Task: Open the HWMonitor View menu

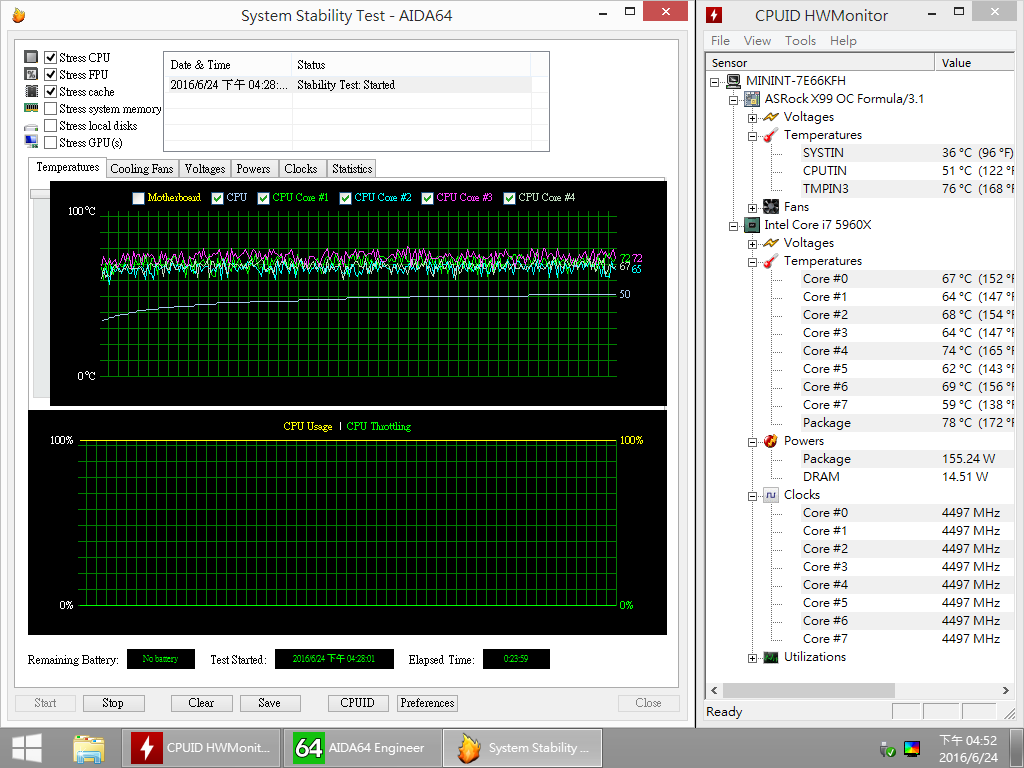Action: point(757,40)
